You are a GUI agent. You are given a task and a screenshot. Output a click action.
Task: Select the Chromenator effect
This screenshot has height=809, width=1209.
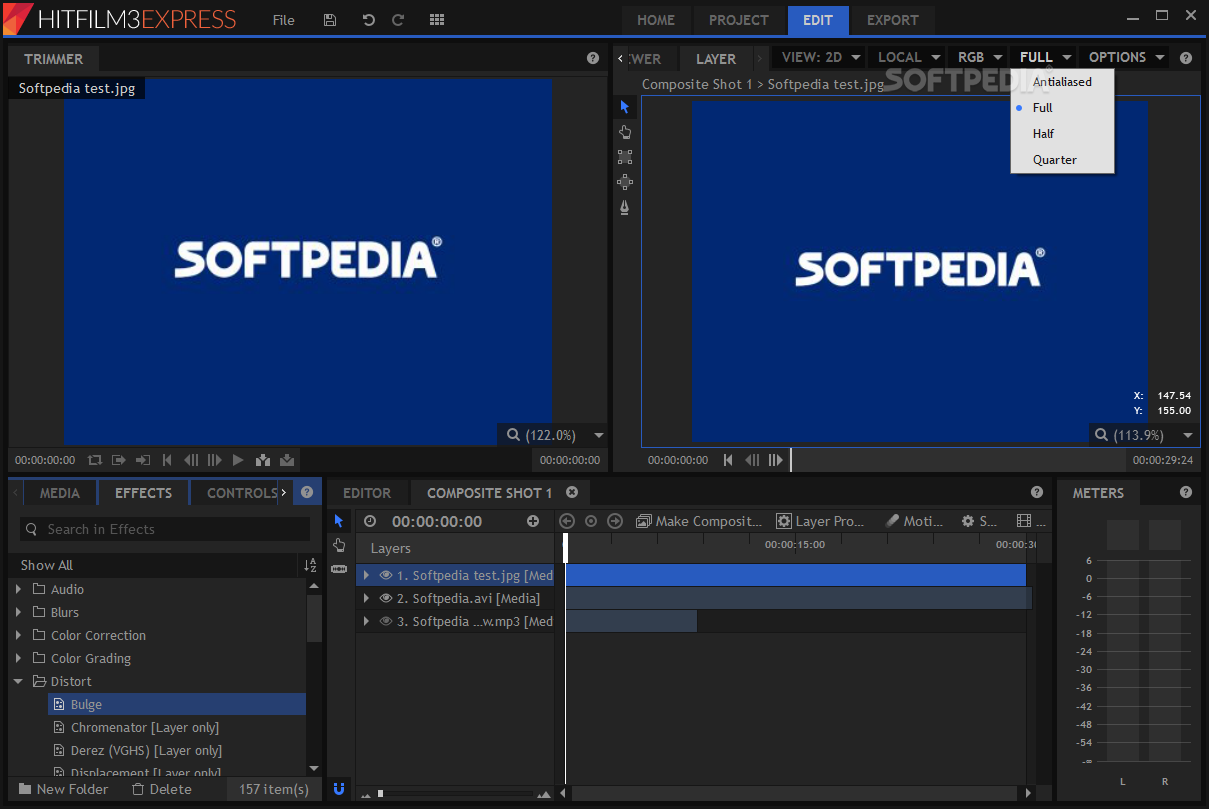[x=145, y=727]
